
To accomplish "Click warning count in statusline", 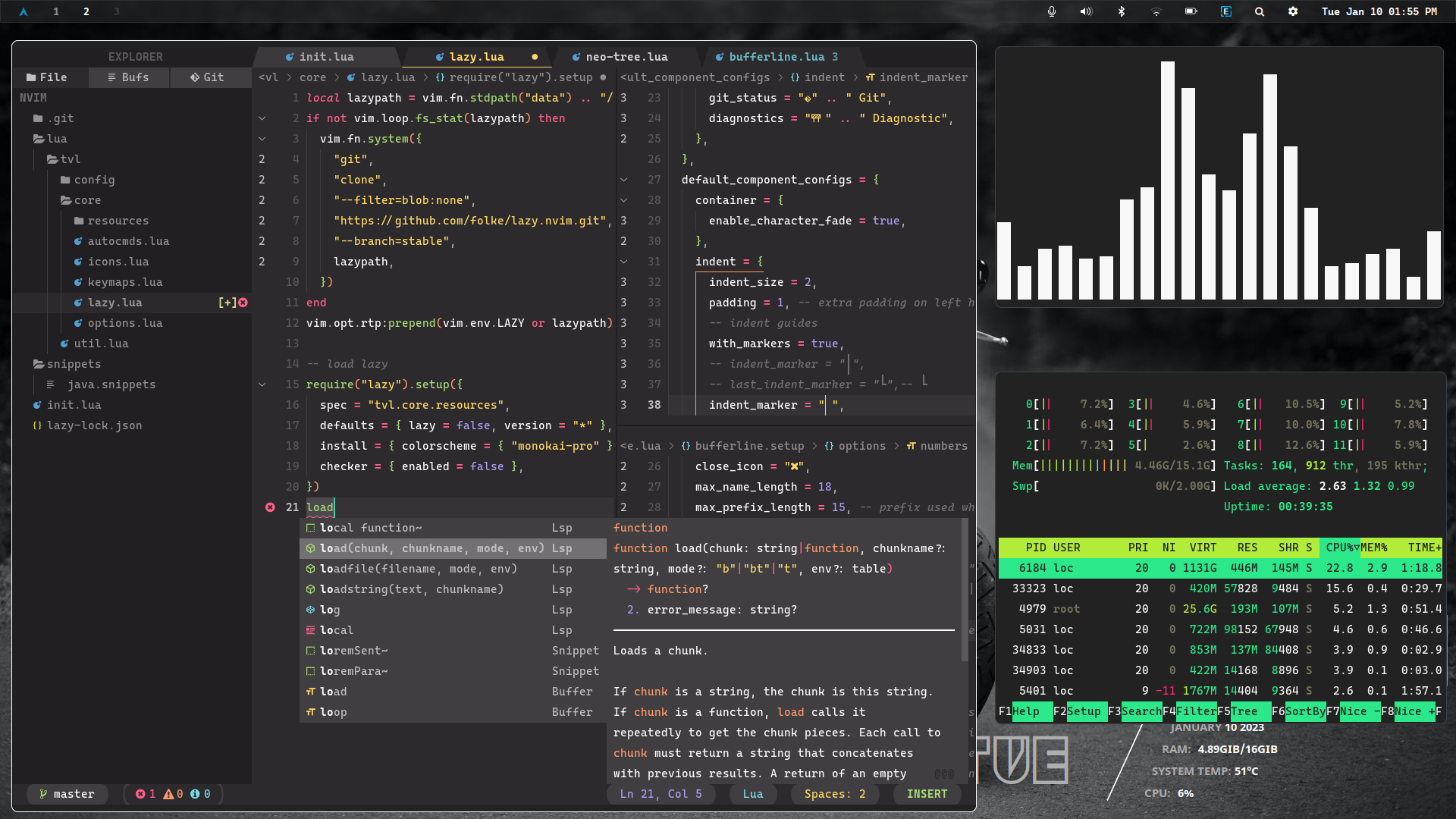I will pos(174,794).
